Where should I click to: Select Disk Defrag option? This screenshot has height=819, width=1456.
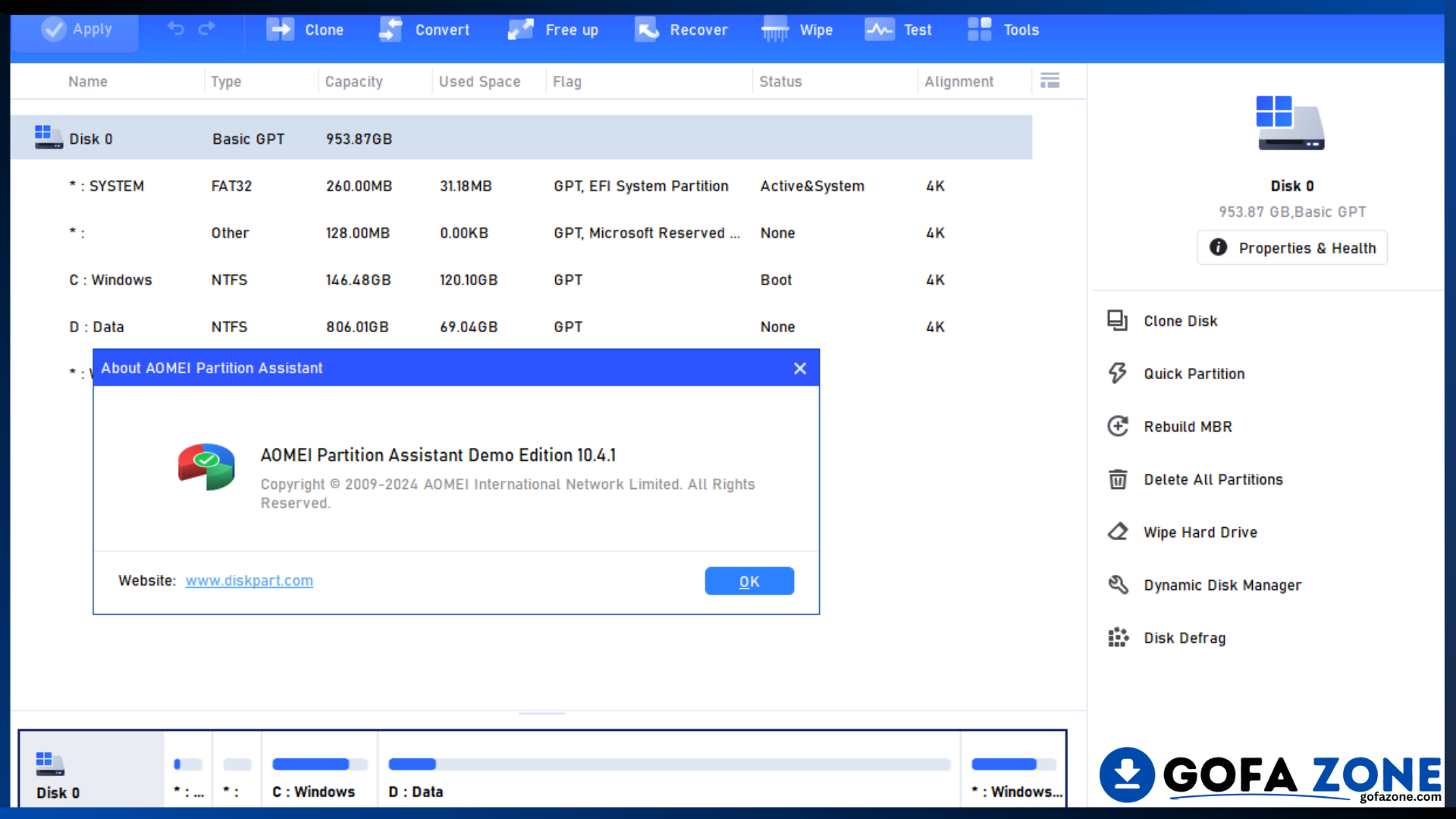coord(1185,639)
